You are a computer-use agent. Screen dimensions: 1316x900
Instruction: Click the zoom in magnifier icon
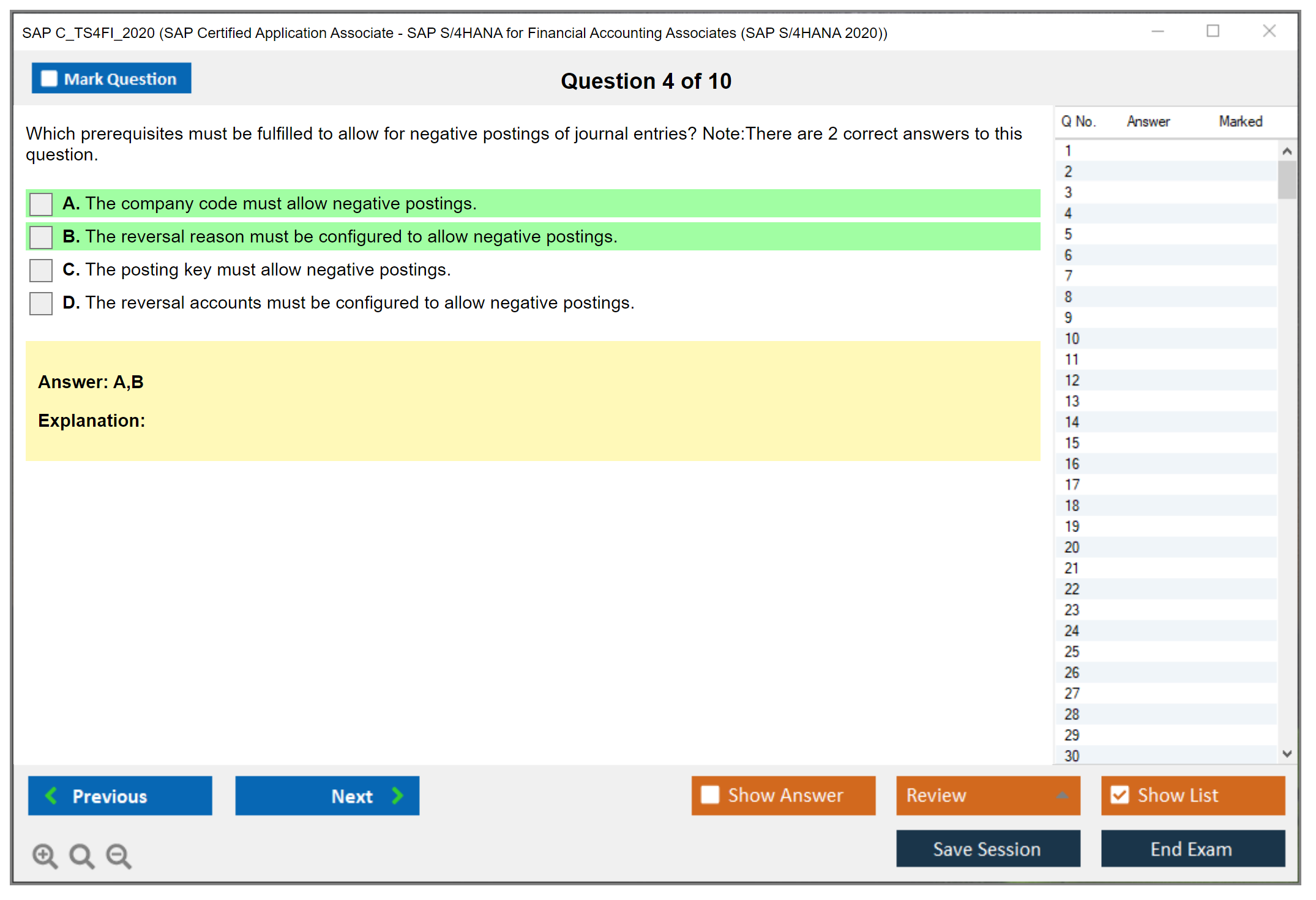[44, 855]
